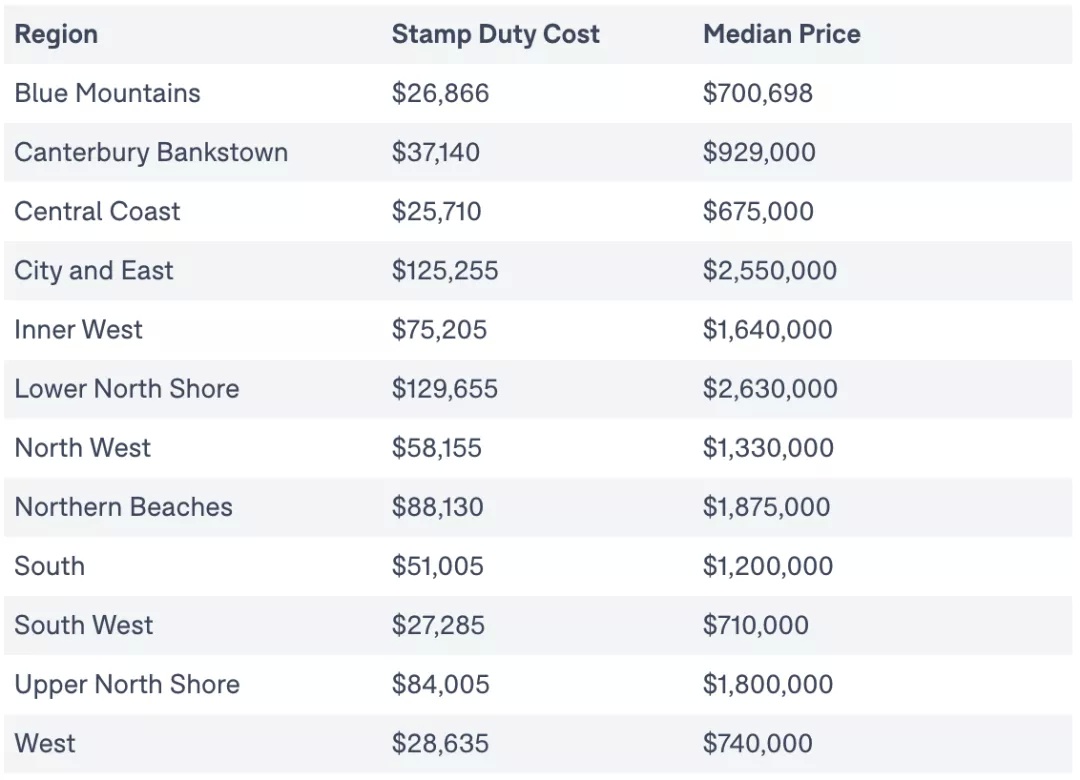Click the $2,550,000 median price

pyautogui.click(x=770, y=271)
